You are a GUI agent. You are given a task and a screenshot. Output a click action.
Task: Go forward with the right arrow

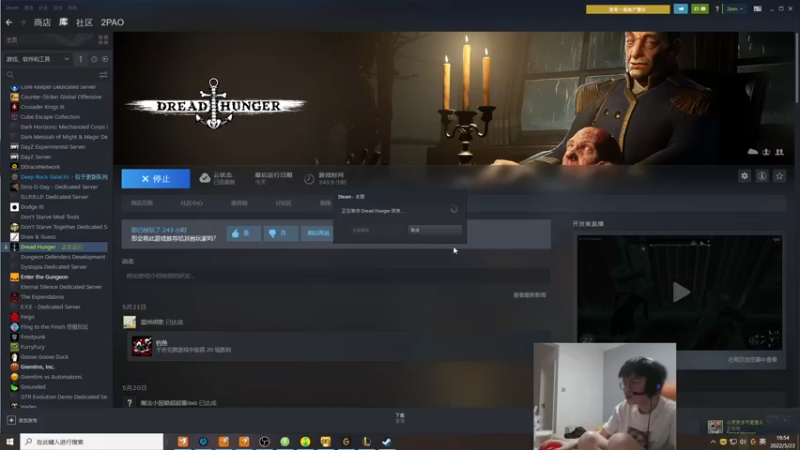coord(22,22)
